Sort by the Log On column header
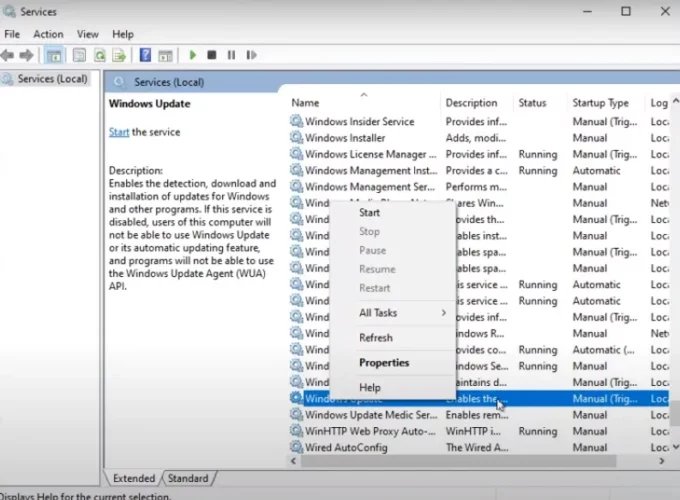The image size is (680, 500). (x=659, y=103)
